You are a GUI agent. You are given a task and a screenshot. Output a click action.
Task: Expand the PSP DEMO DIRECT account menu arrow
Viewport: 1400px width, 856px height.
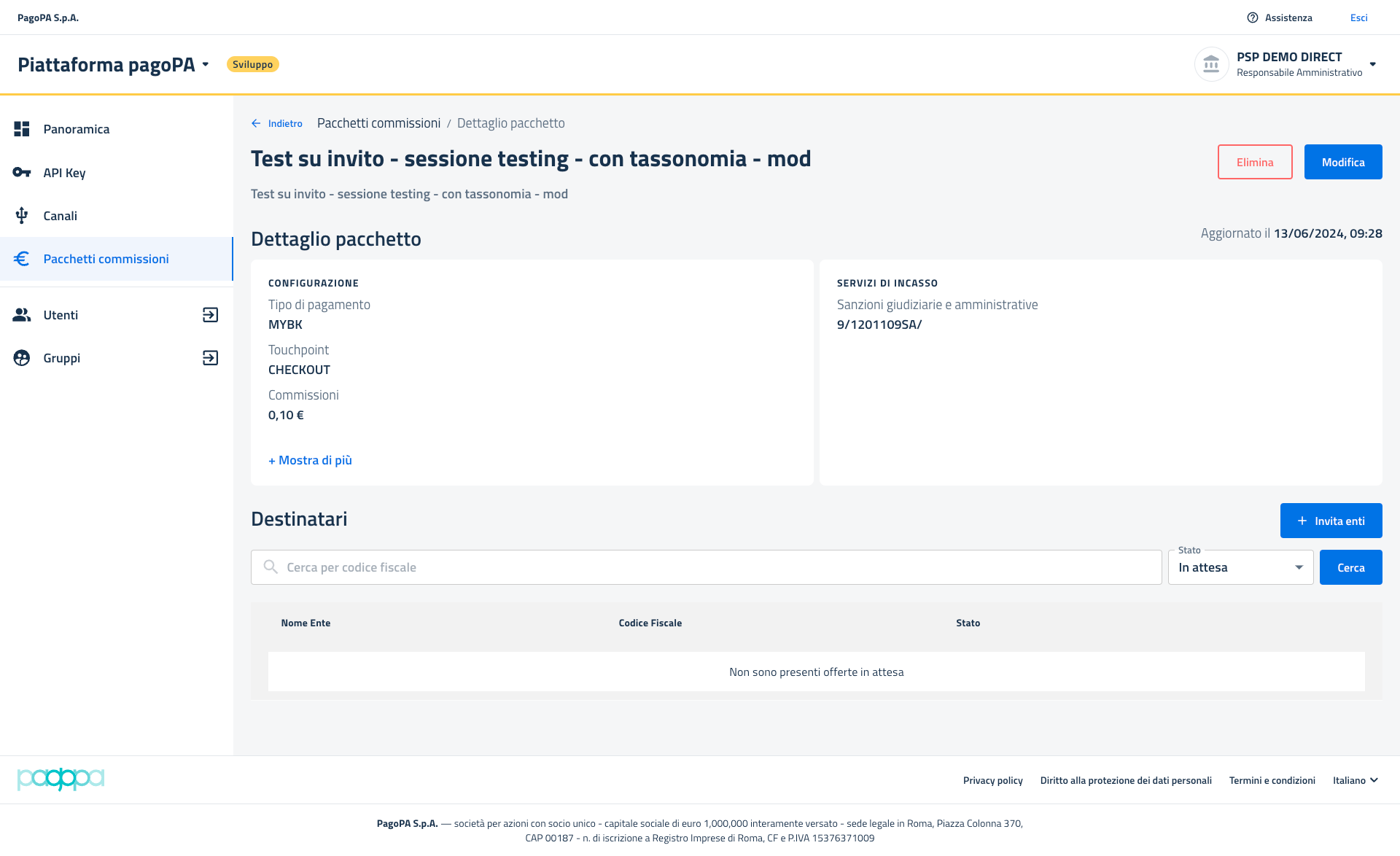coord(1373,64)
